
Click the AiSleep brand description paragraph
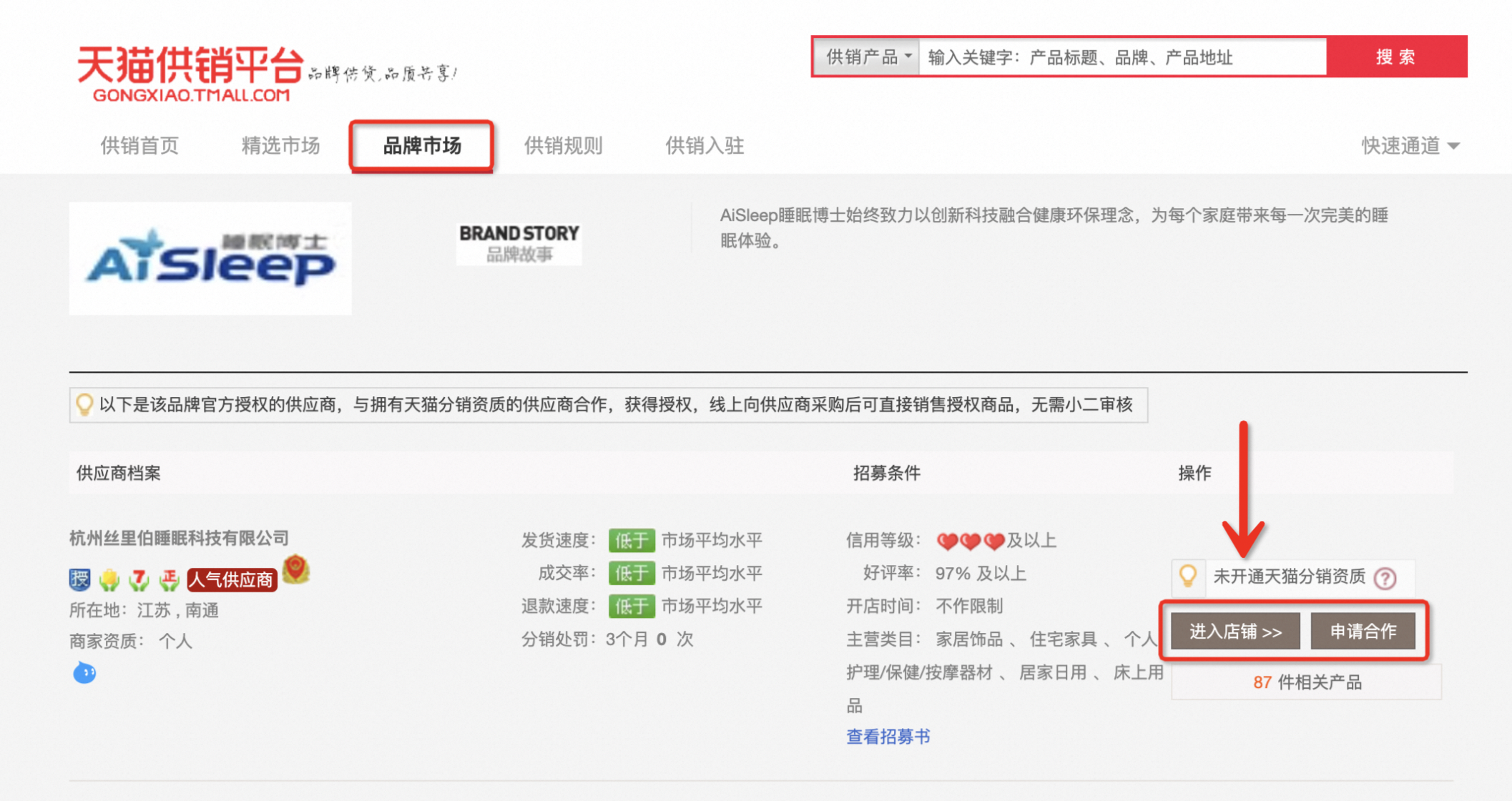pos(1054,228)
